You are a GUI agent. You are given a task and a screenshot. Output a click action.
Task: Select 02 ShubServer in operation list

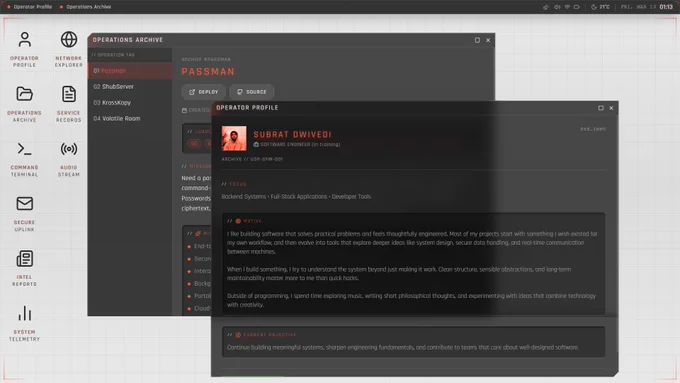pos(130,87)
